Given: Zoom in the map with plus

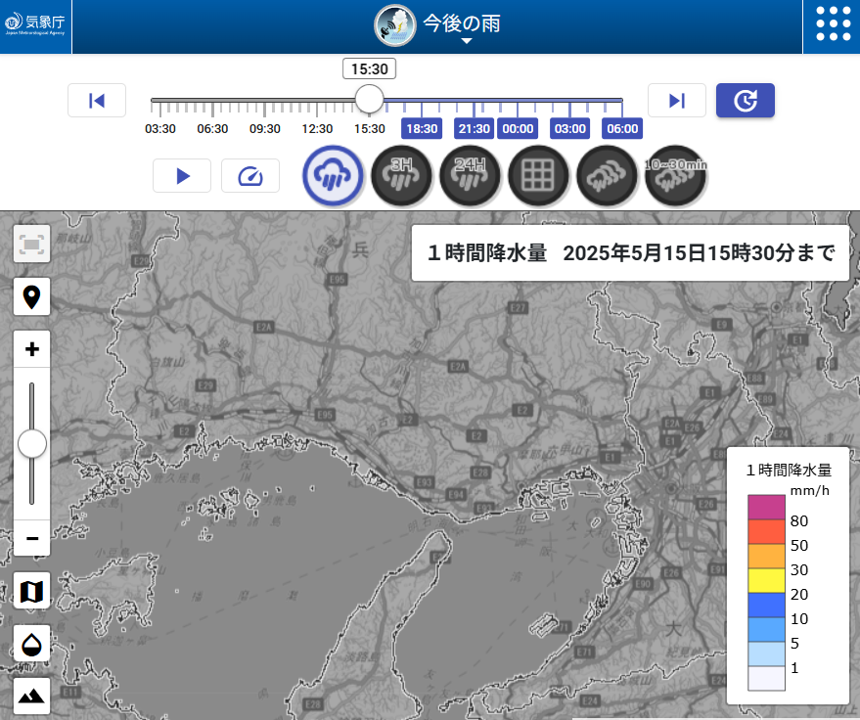Looking at the screenshot, I should coord(32,349).
